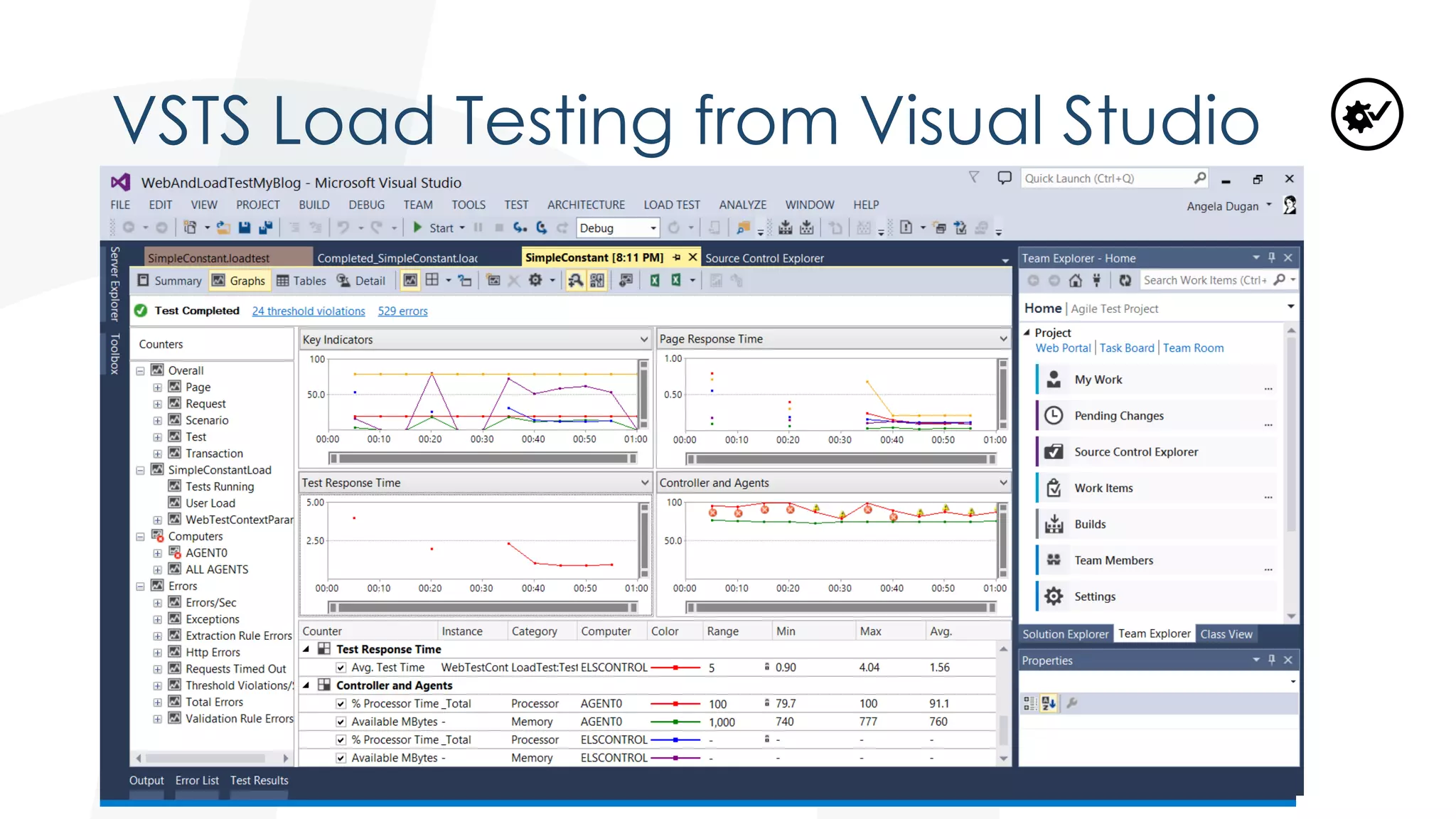
Task: Open the Web Portal link
Action: pyautogui.click(x=1063, y=348)
